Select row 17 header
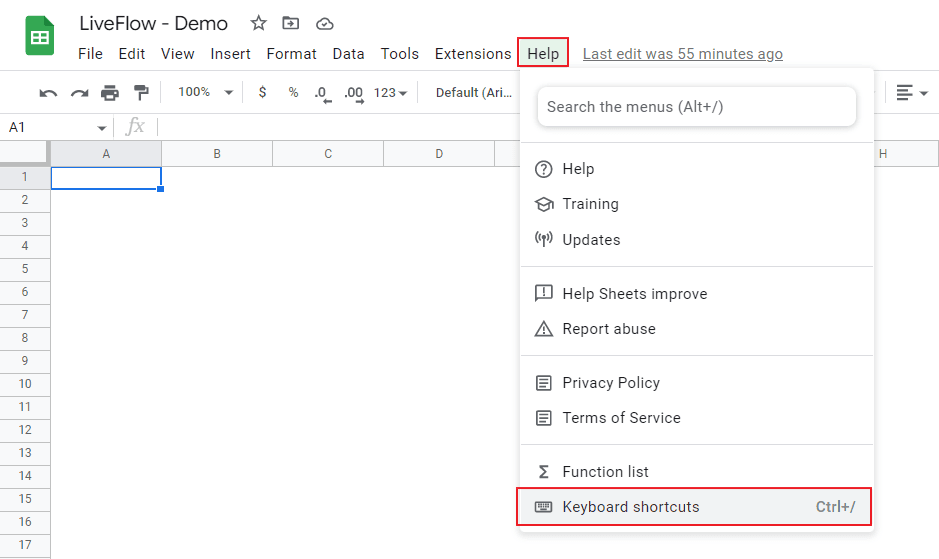This screenshot has width=939, height=559. 25,545
